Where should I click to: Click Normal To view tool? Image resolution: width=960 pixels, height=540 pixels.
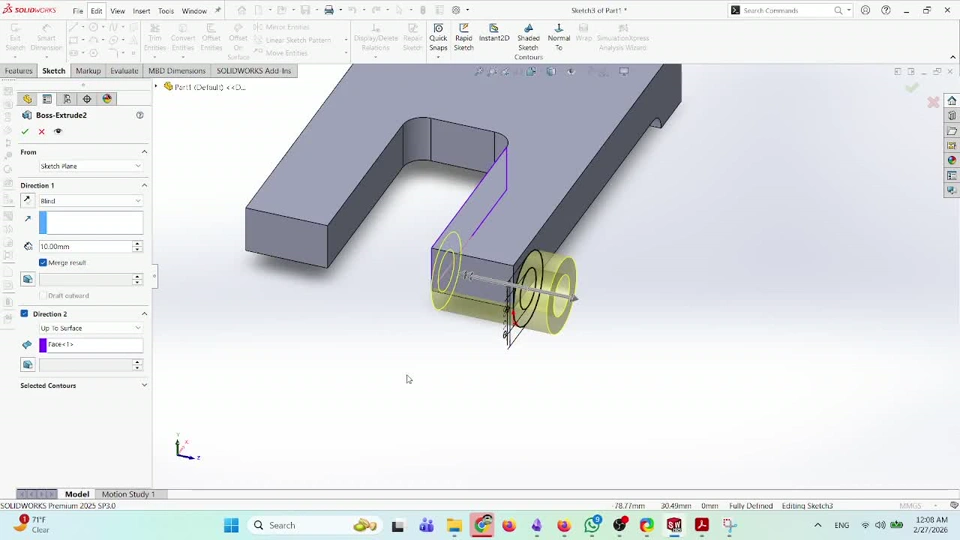558,37
